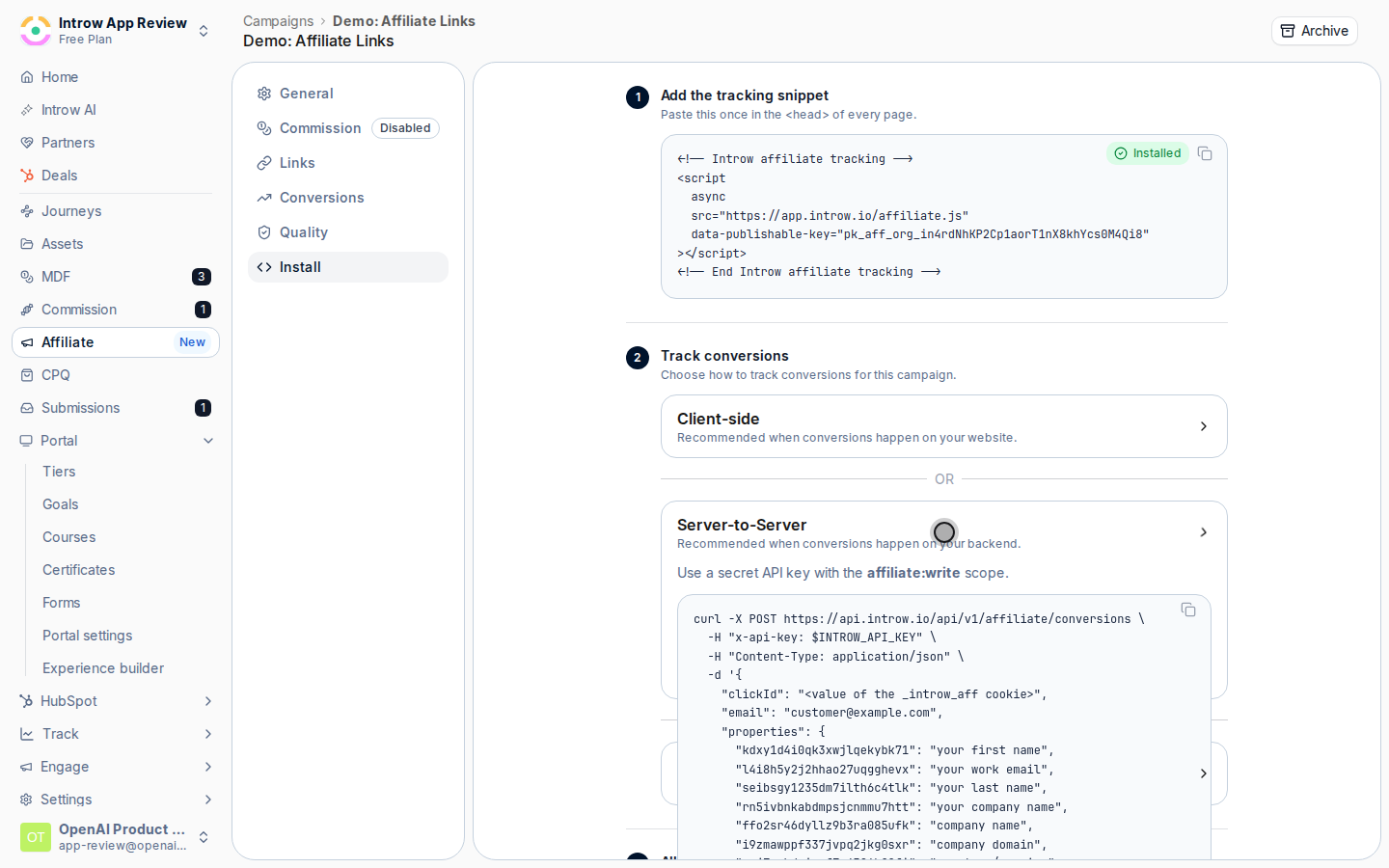
Task: Click the Settings gear icon in the sidebar
Action: [x=26, y=800]
